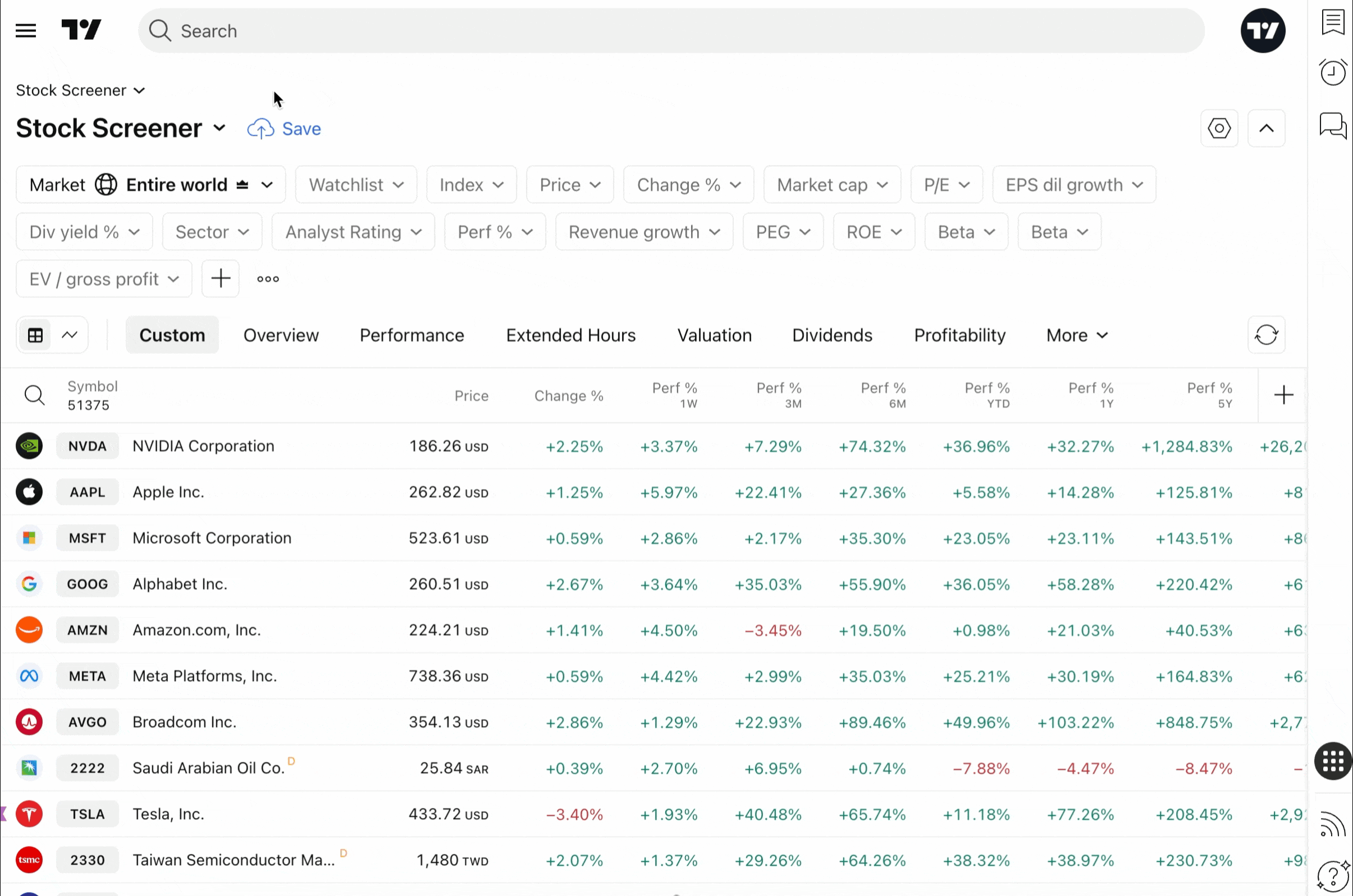Viewport: 1353px width, 896px height.
Task: Open the watchlist panel in right sidebar
Action: [x=1332, y=23]
